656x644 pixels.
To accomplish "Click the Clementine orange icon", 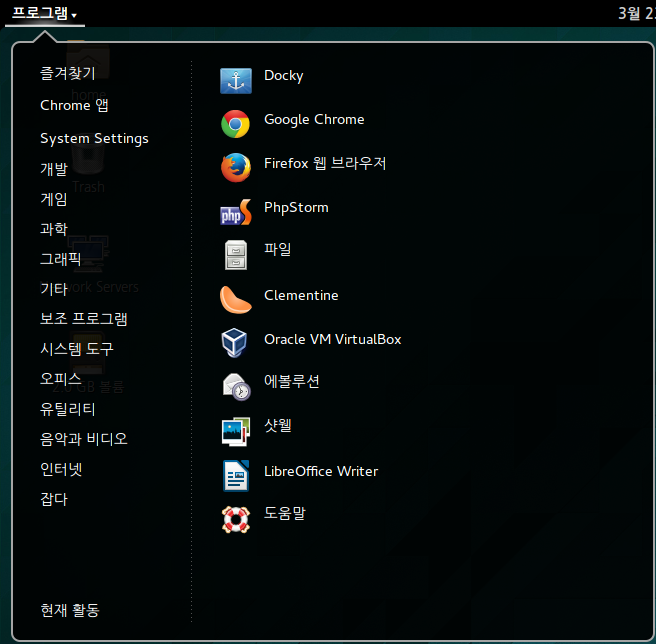I will pos(236,300).
